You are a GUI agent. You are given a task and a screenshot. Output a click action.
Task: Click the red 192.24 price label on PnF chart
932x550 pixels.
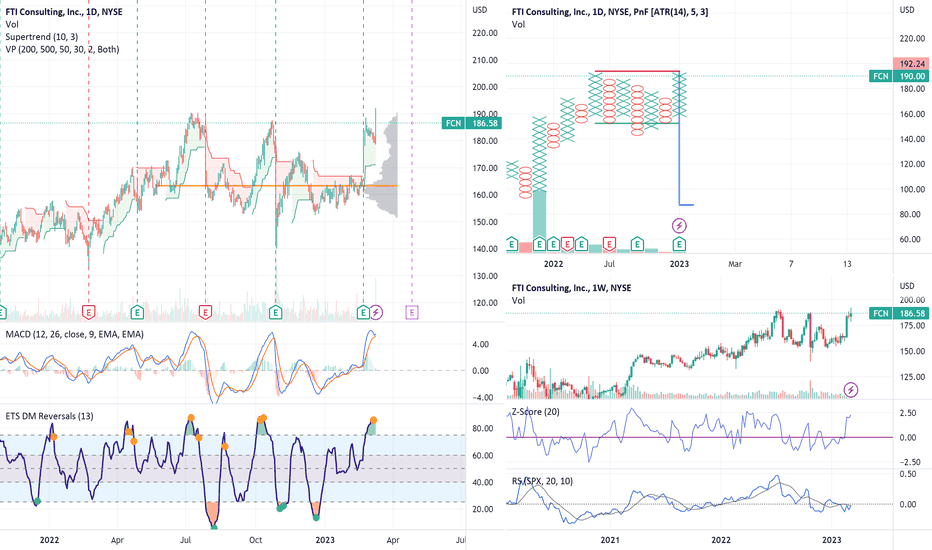click(912, 64)
